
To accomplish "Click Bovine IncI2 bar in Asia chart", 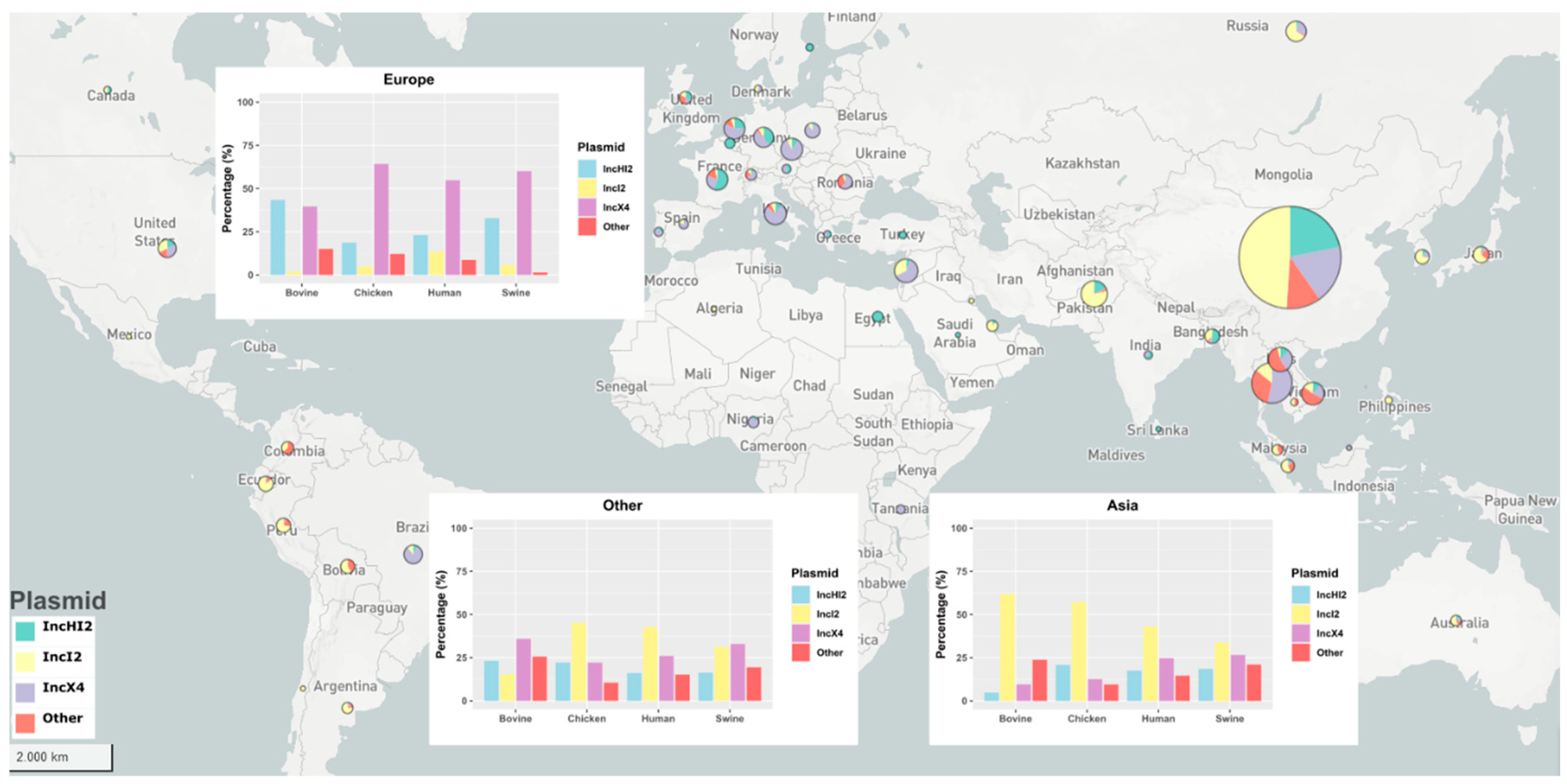I will point(1007,647).
